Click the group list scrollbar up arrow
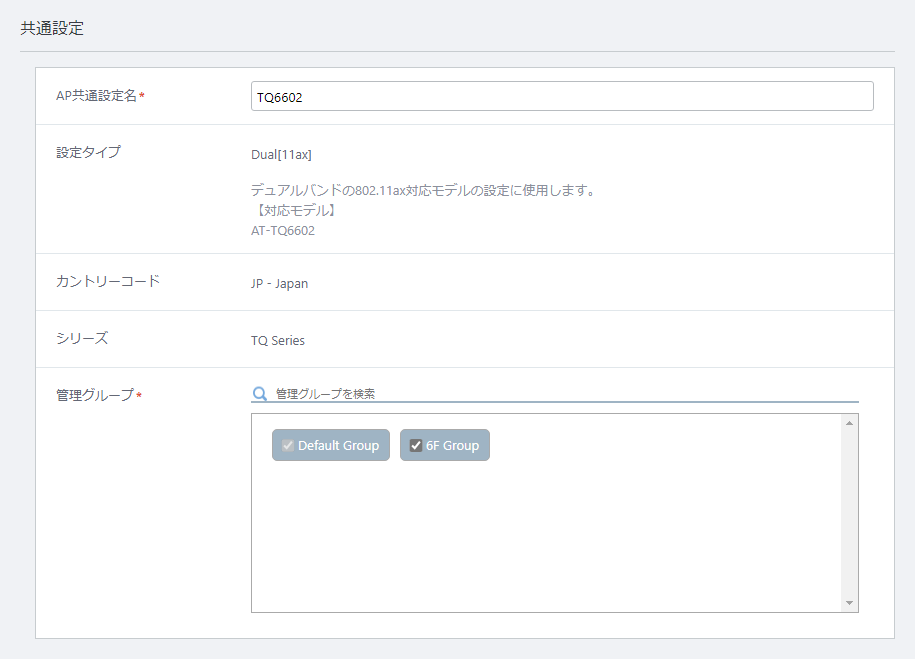Viewport: 915px width, 659px height. click(849, 423)
